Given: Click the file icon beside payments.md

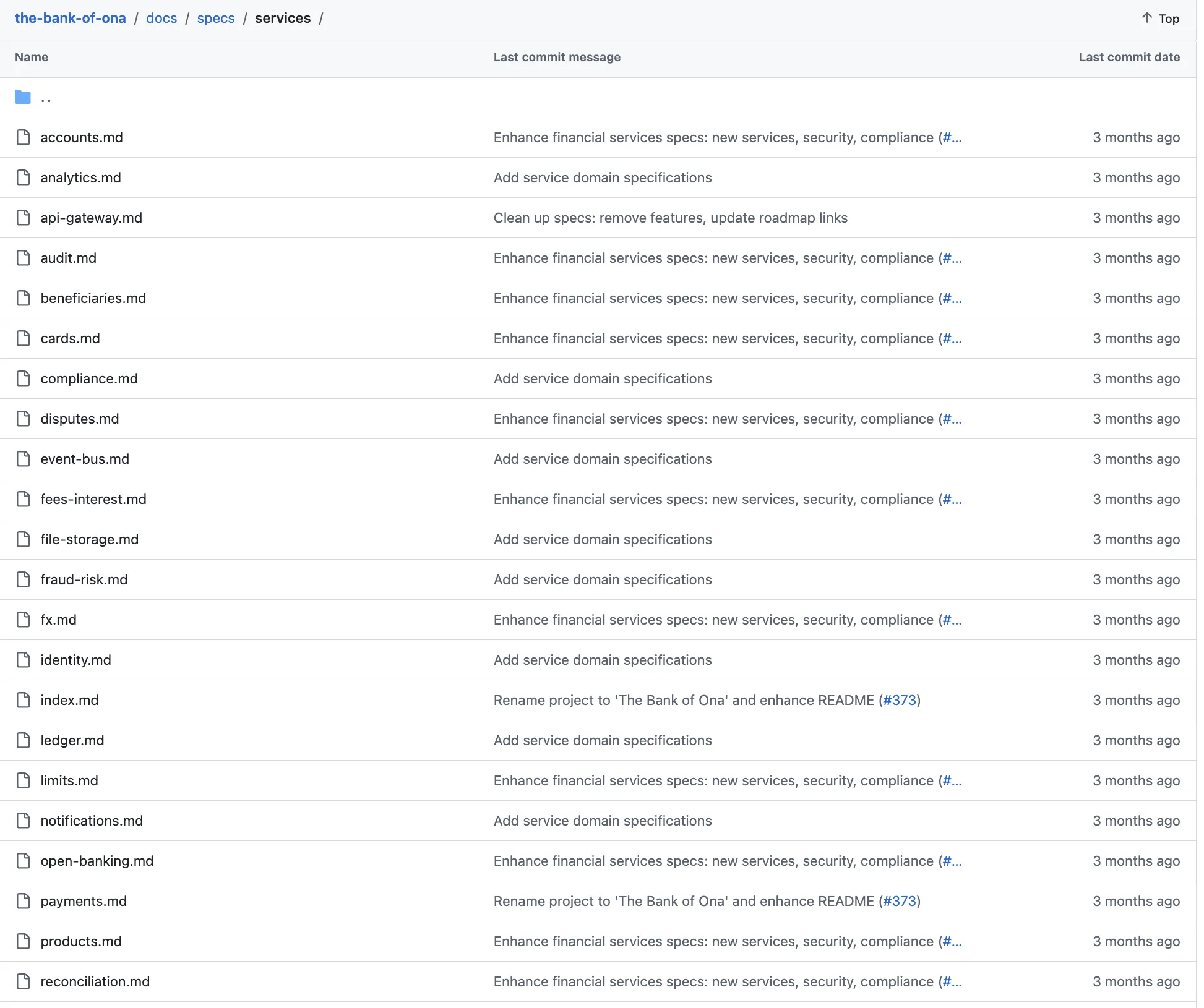Looking at the screenshot, I should coord(23,901).
